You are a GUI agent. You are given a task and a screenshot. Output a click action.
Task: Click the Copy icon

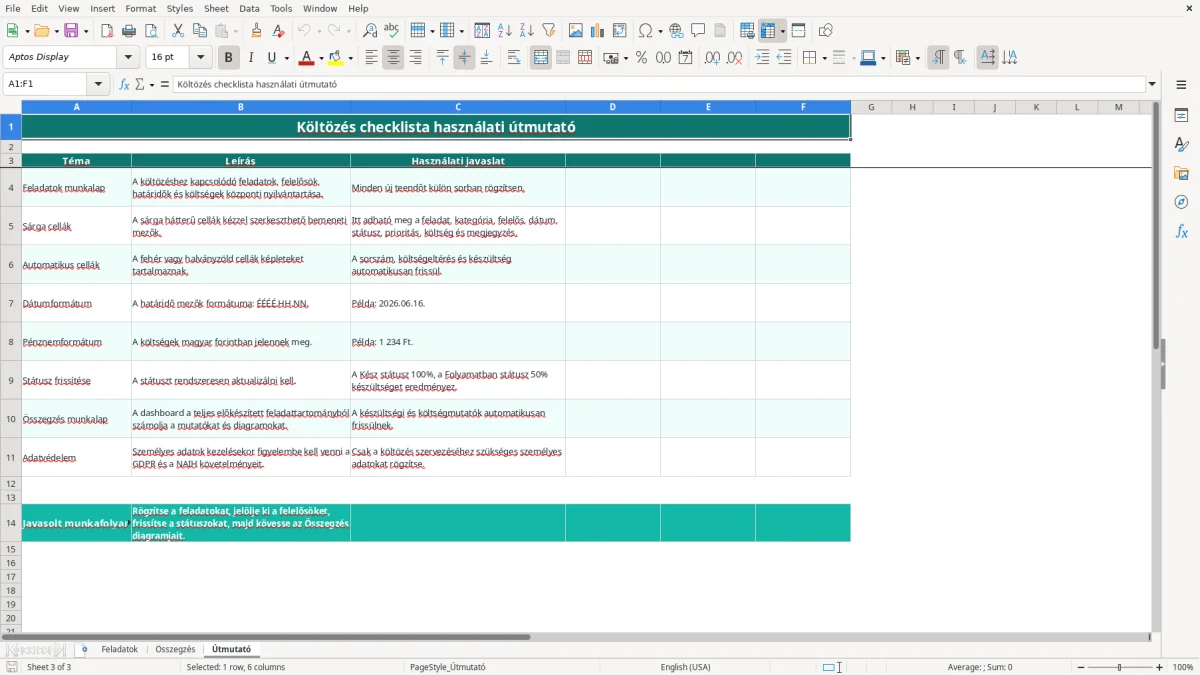point(199,31)
